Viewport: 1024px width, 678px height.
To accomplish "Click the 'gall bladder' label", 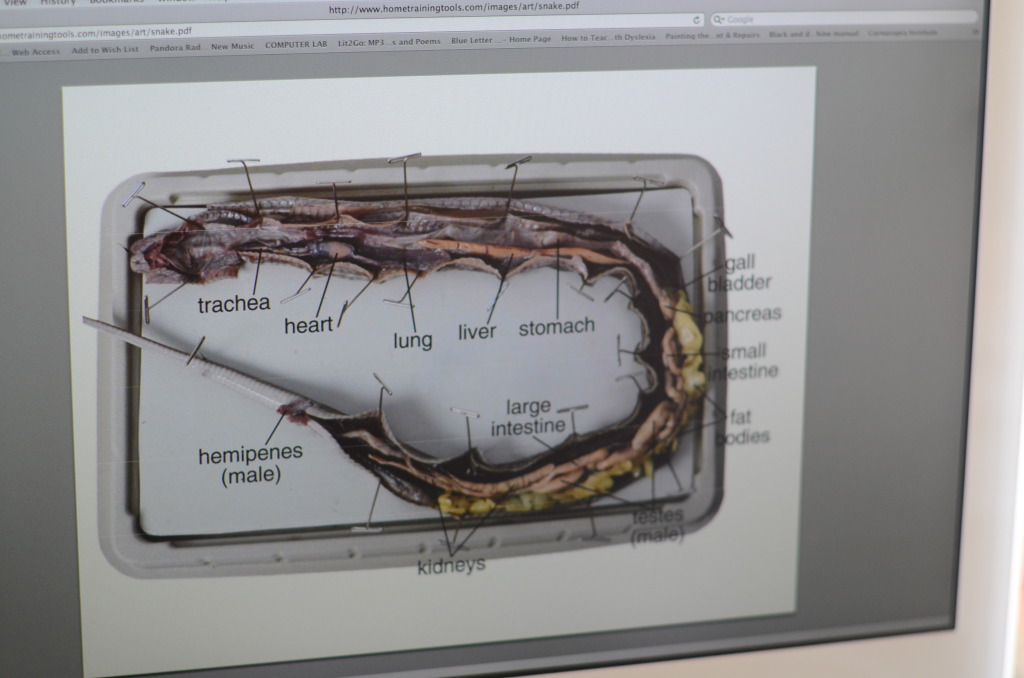I will [739, 273].
